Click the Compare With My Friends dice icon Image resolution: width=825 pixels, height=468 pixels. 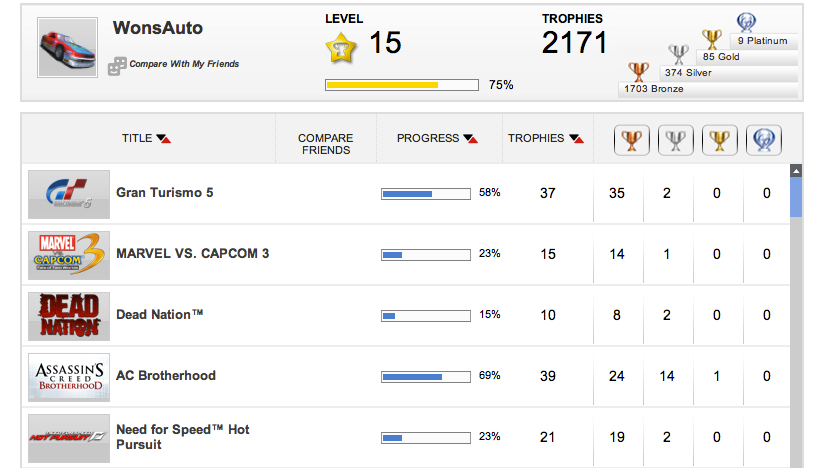click(115, 64)
